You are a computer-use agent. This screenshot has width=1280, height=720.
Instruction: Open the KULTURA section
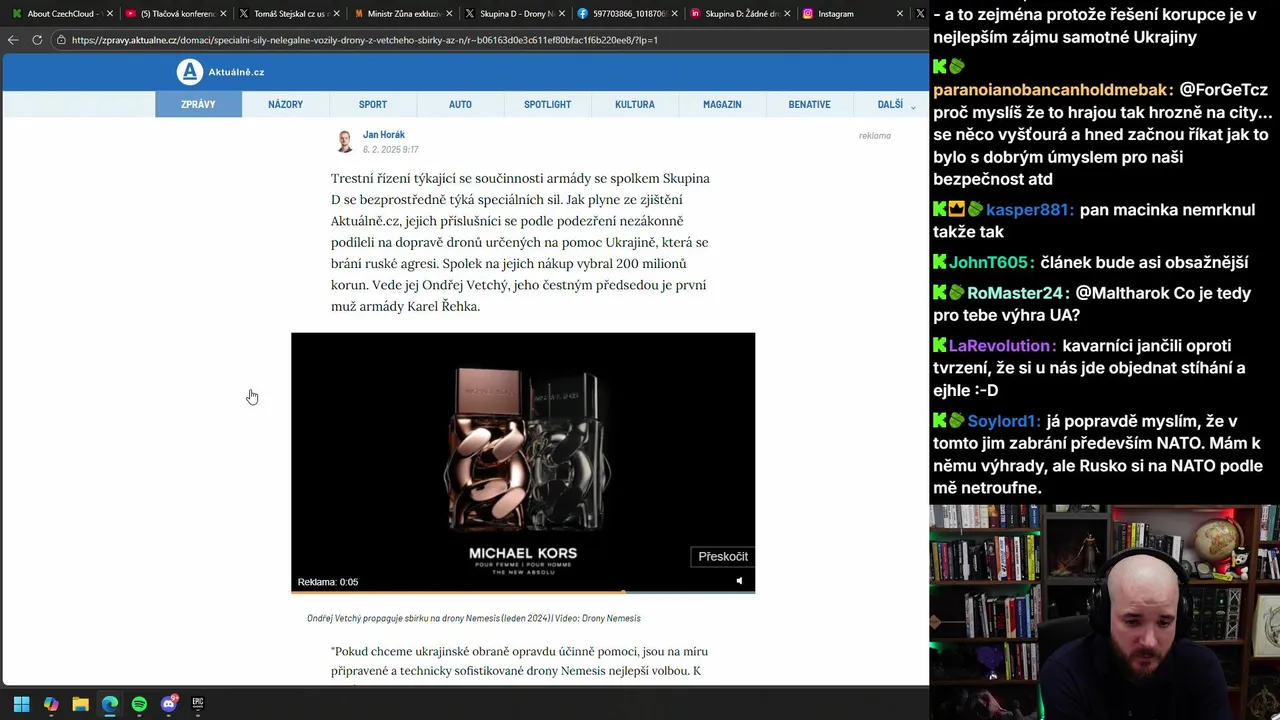(x=635, y=104)
